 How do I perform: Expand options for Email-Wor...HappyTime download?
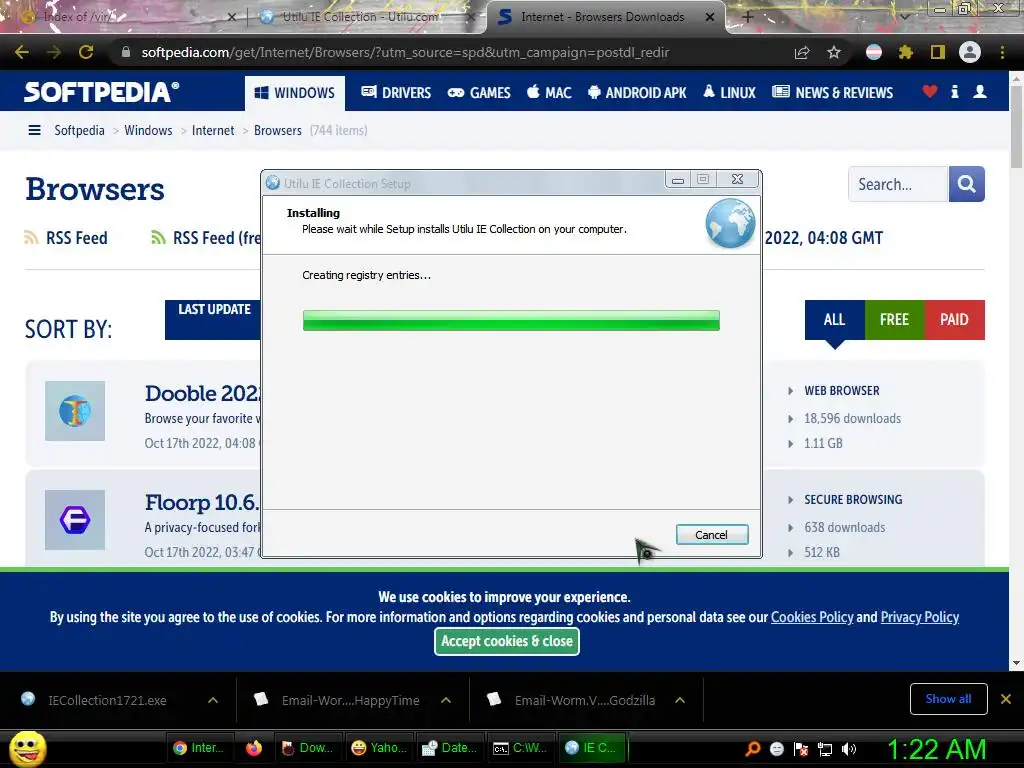(446, 700)
